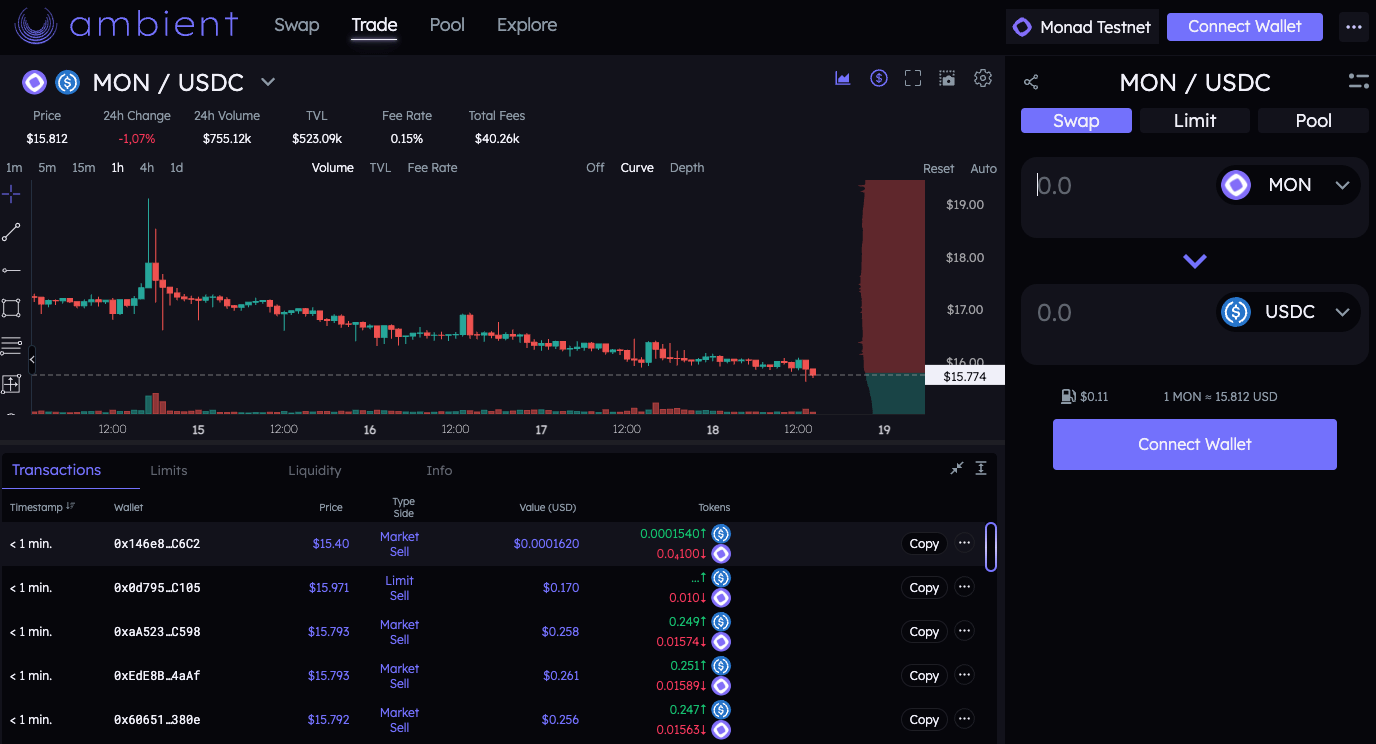Select the crosshair cursor tool
Screen dimensions: 1376x744
coord(12,193)
